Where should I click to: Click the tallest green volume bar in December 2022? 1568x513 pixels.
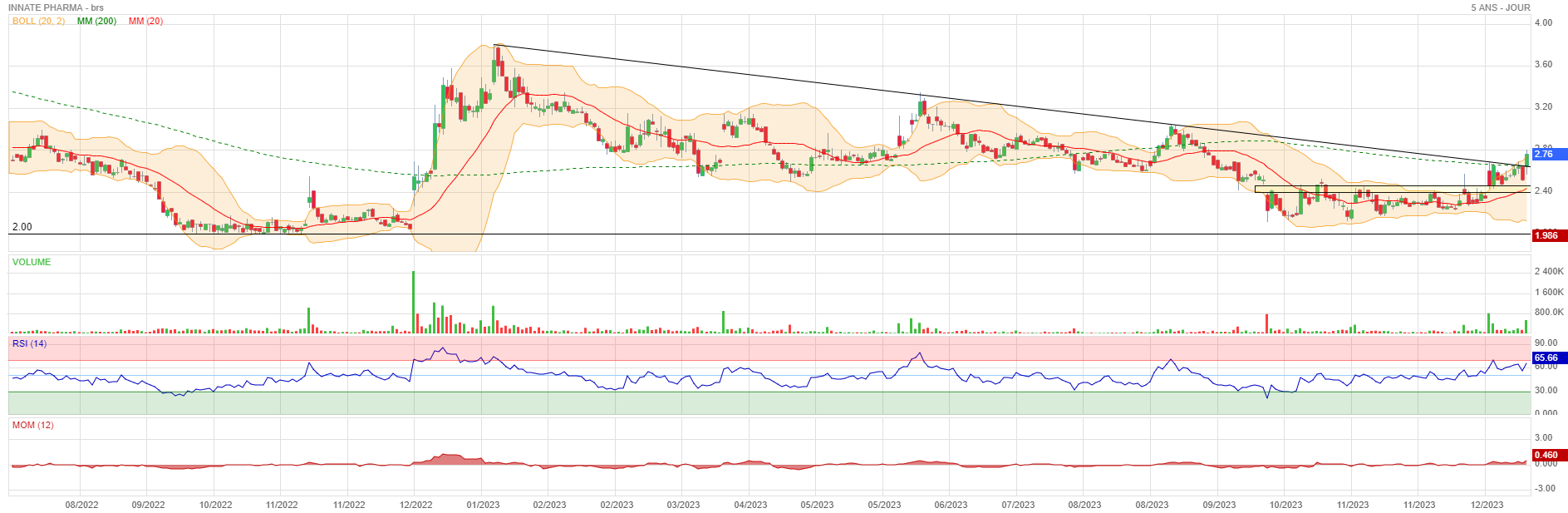[x=413, y=302]
